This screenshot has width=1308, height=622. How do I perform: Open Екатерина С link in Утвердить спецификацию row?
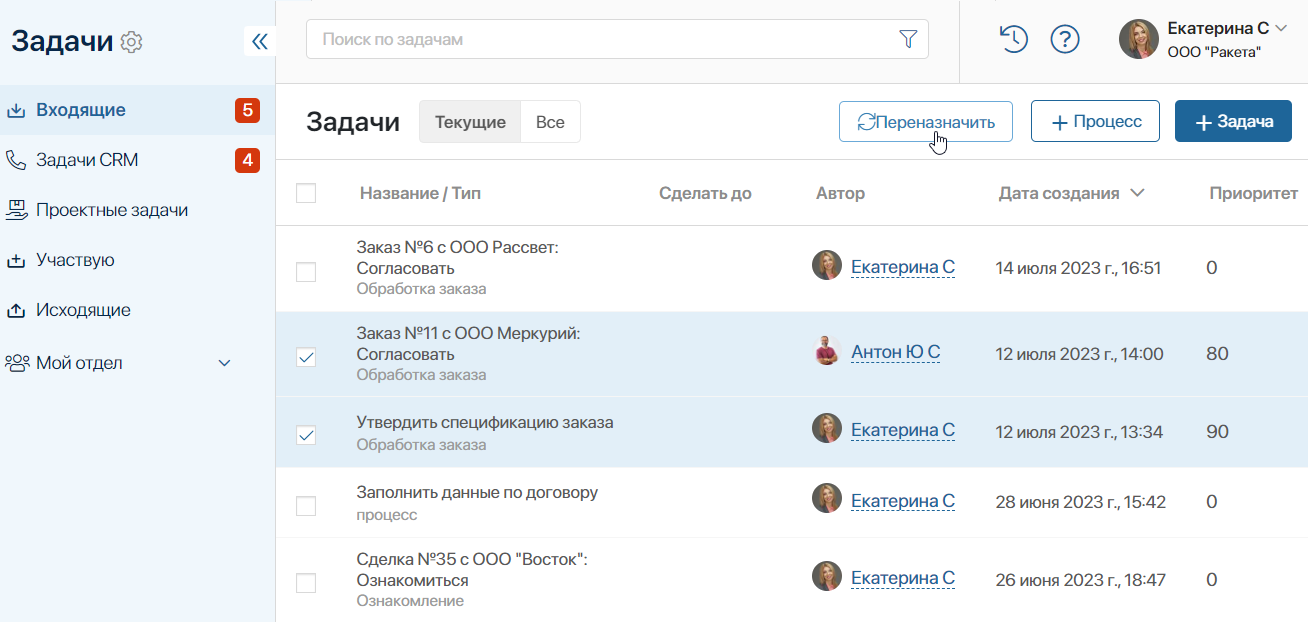coord(903,430)
